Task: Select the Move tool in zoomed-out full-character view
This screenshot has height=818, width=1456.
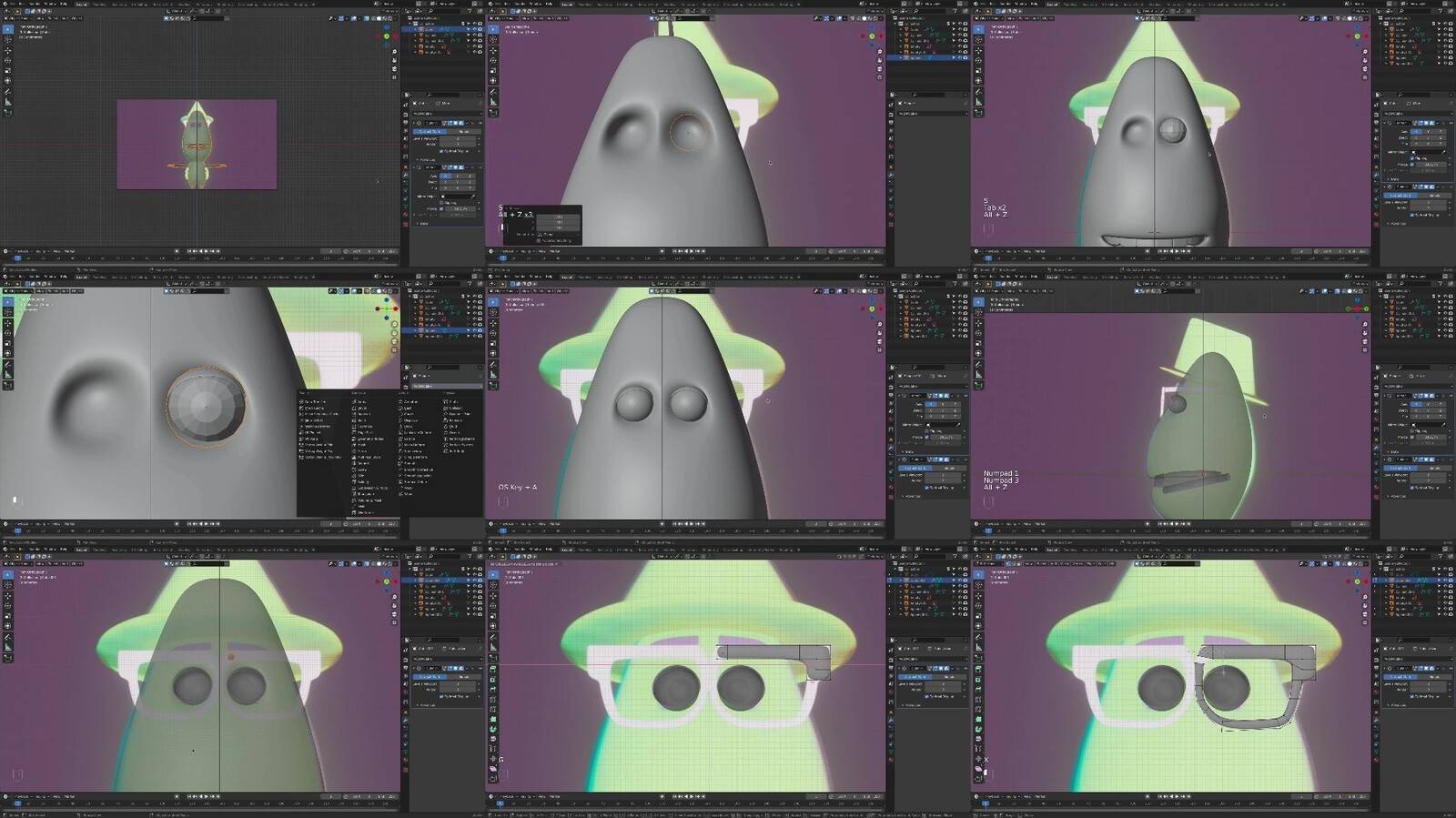Action: coord(7,50)
